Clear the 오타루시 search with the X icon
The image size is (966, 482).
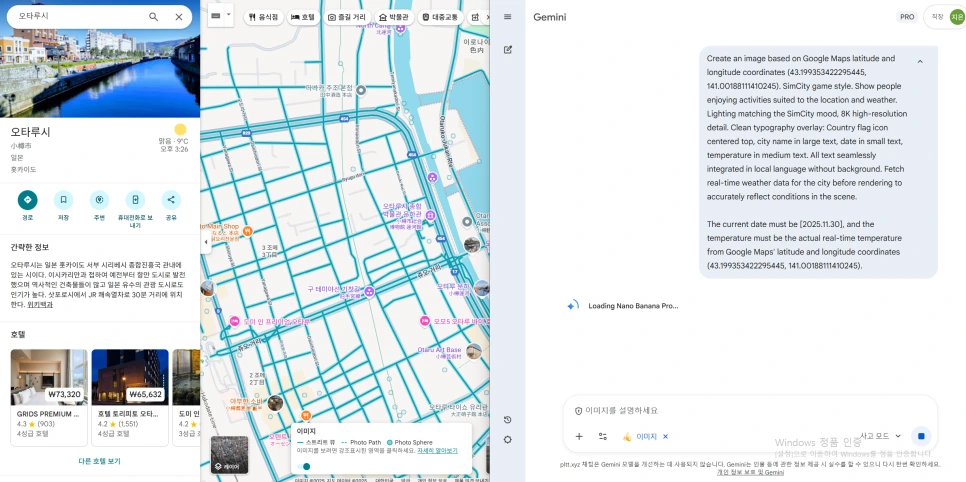click(x=179, y=17)
